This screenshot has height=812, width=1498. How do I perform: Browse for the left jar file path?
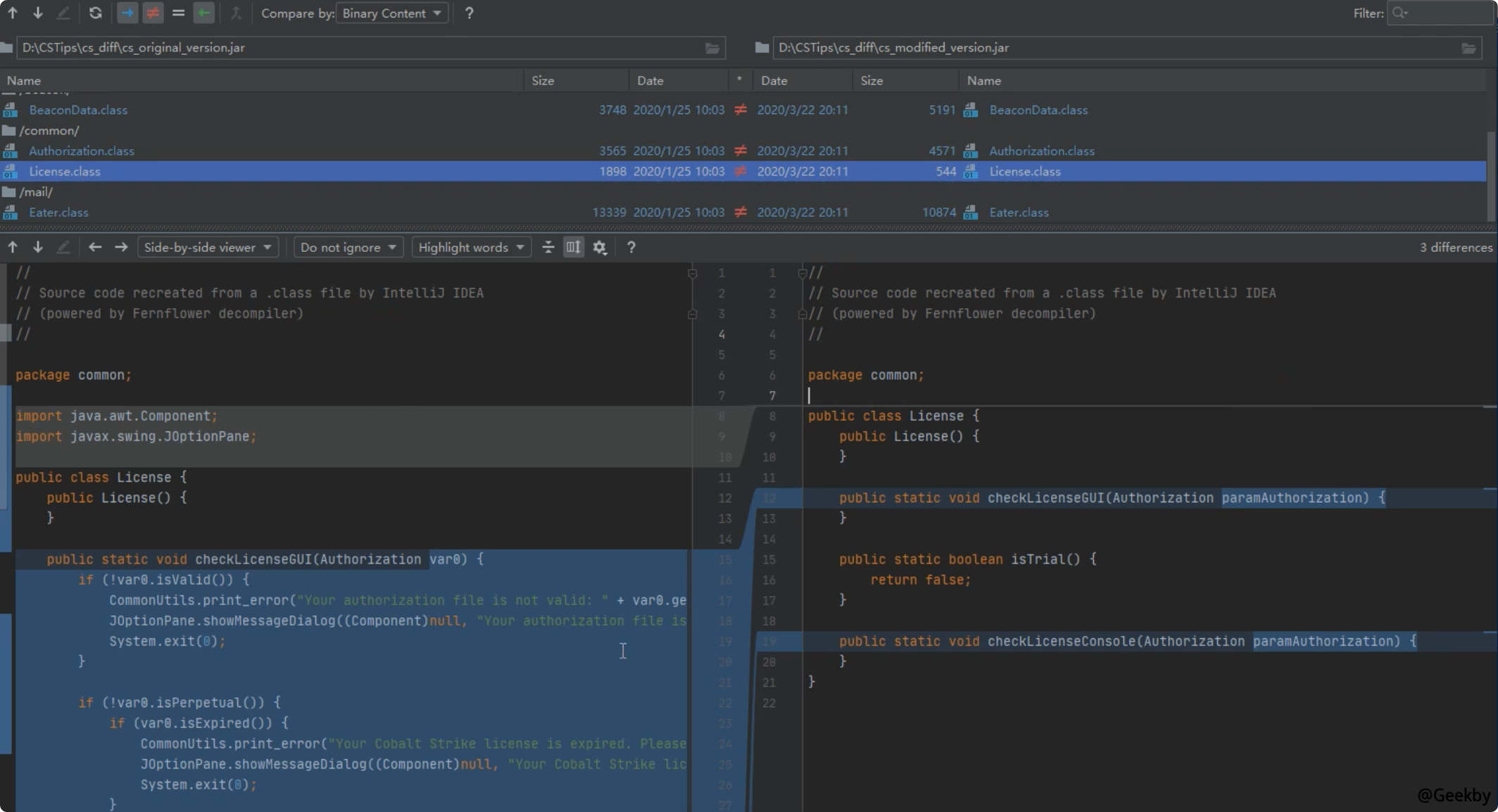coord(712,48)
